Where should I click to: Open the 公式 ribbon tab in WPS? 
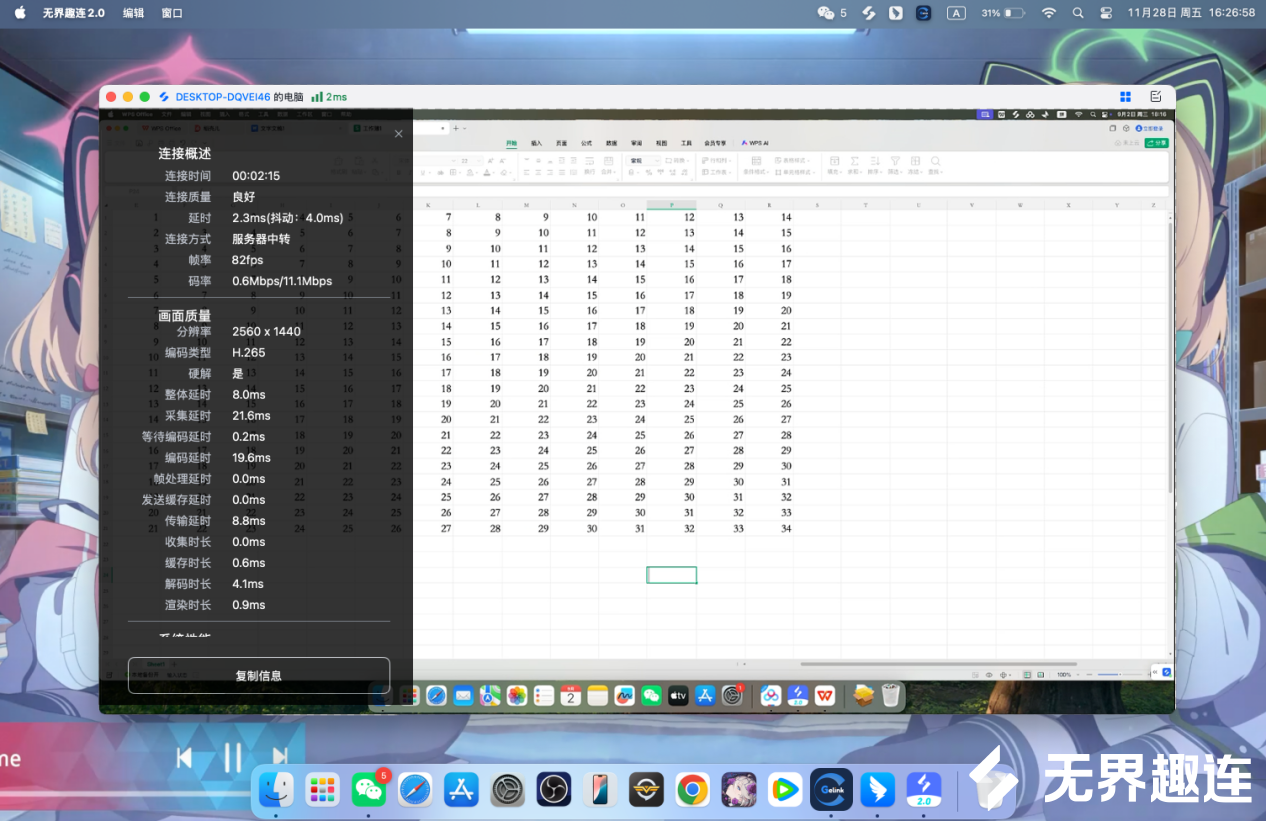click(587, 143)
